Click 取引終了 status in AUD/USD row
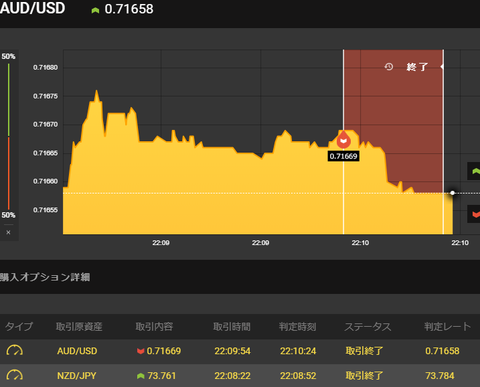 click(364, 351)
